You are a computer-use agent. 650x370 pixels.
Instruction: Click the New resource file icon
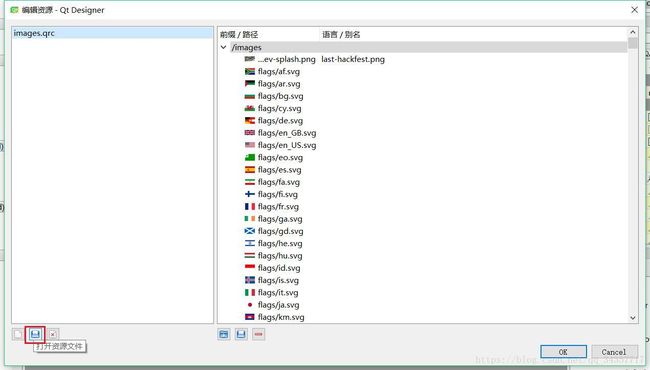point(18,334)
